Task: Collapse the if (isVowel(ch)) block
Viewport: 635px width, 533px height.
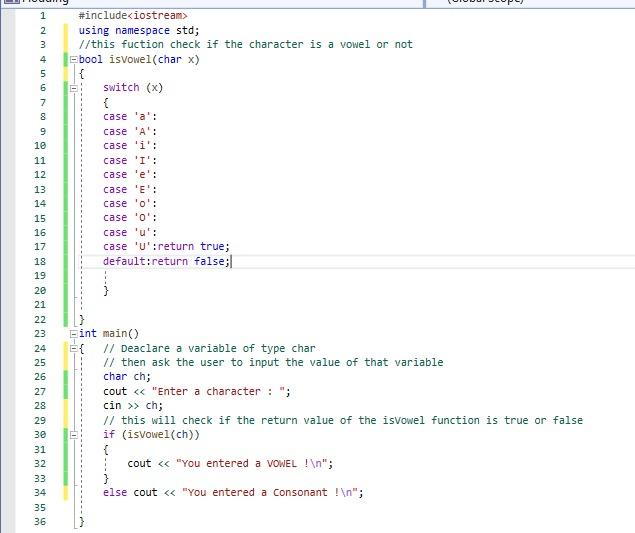Action: (x=73, y=435)
